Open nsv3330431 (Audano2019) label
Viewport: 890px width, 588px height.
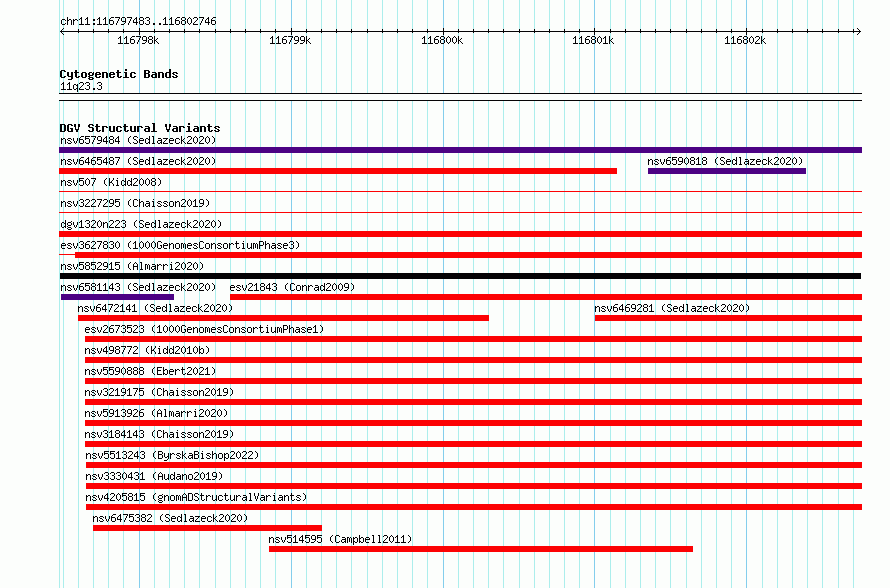[x=154, y=476]
